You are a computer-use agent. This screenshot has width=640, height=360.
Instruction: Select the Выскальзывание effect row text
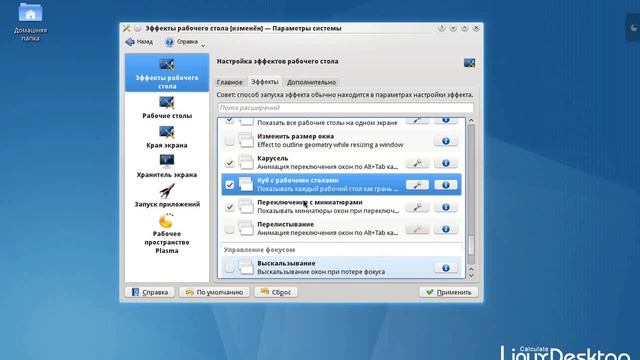tap(321, 267)
